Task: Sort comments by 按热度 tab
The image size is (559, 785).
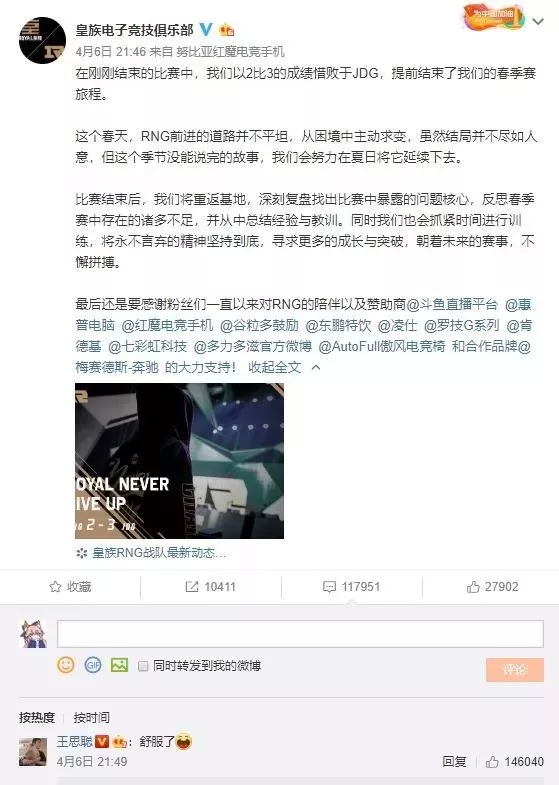Action: (37, 717)
